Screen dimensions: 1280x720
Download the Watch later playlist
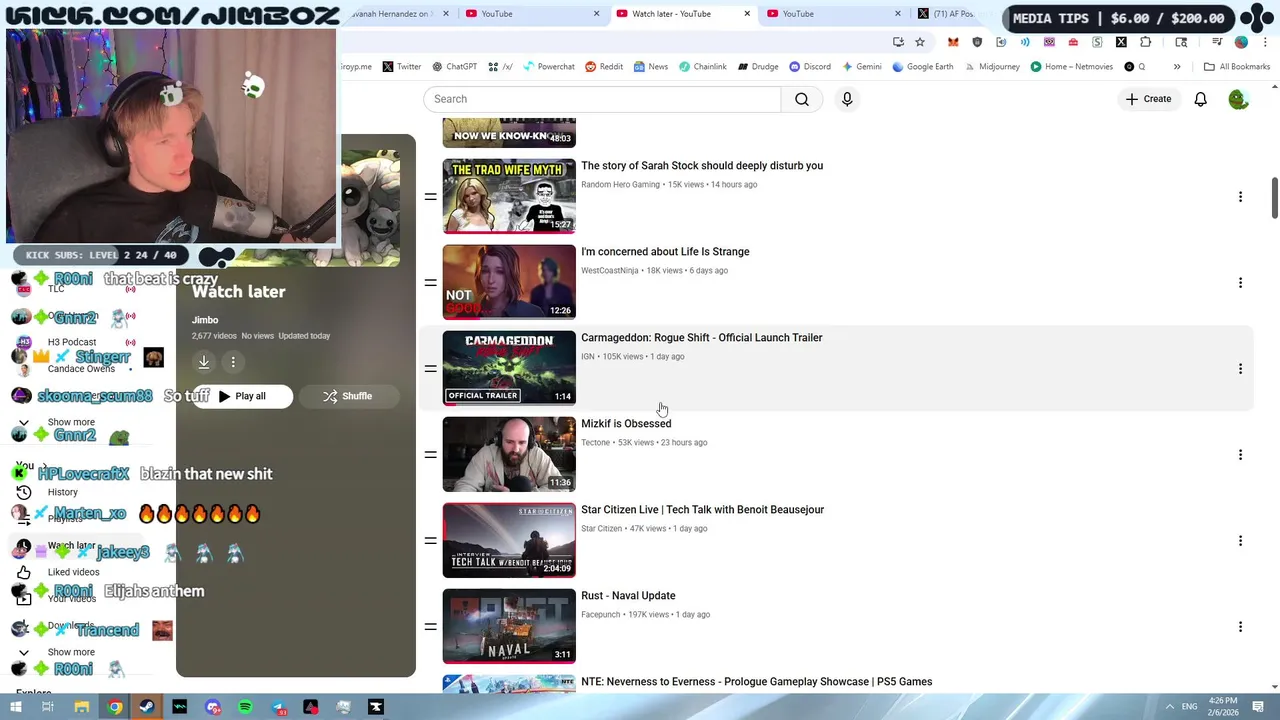click(204, 362)
